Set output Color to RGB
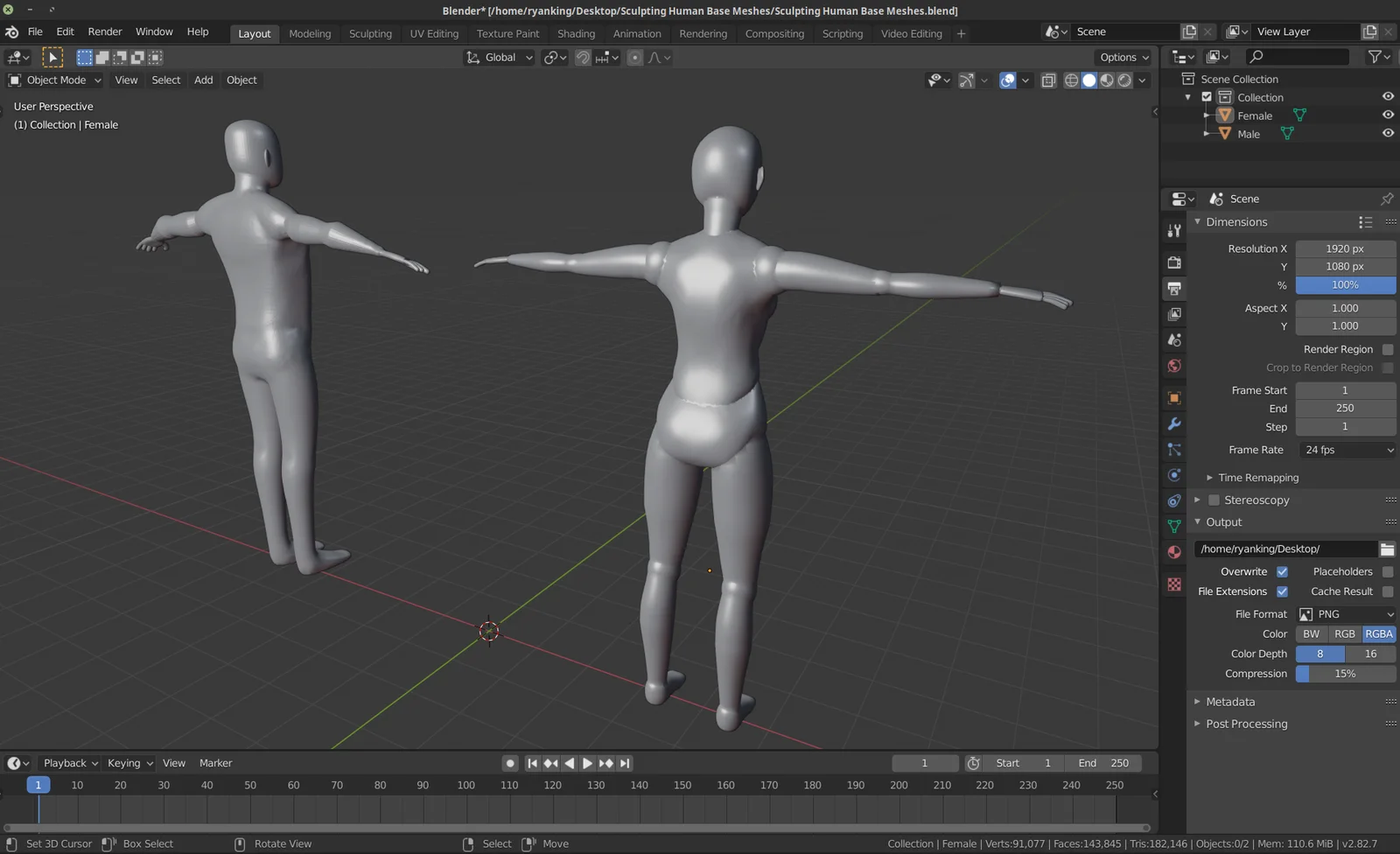Screen dimensions: 1400x854 pyautogui.click(x=1344, y=633)
